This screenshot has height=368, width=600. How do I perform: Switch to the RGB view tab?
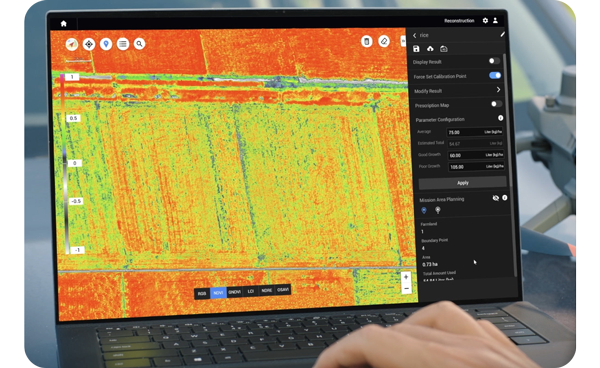202,293
